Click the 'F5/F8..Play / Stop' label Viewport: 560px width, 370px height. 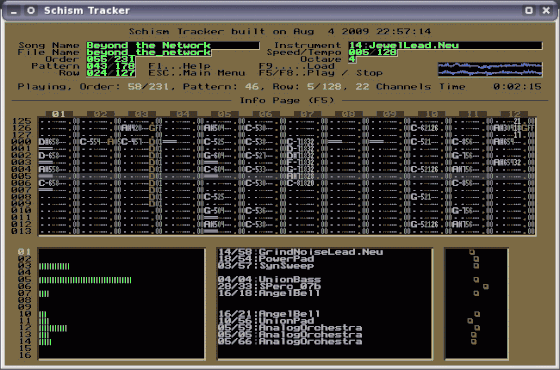tap(321, 73)
